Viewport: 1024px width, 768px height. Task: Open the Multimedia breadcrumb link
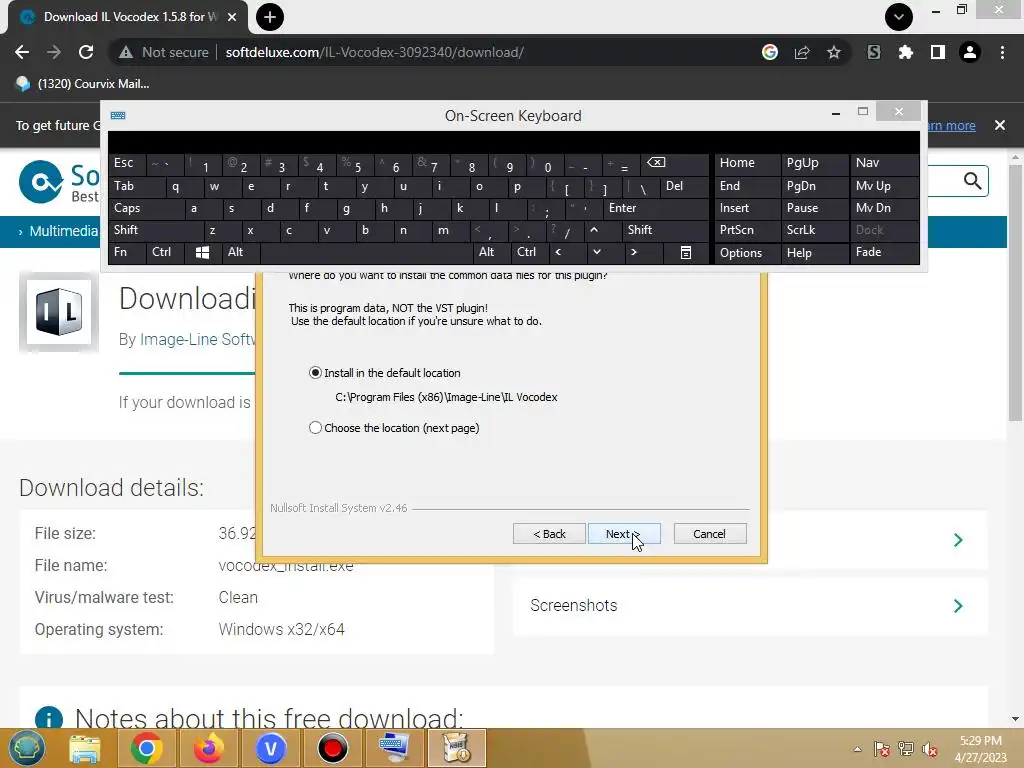[x=63, y=231]
